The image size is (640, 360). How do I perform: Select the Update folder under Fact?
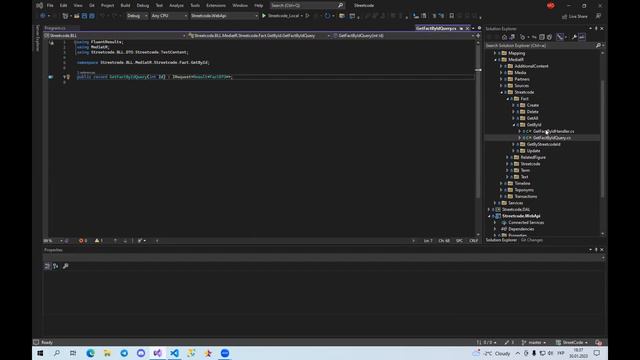coord(533,151)
